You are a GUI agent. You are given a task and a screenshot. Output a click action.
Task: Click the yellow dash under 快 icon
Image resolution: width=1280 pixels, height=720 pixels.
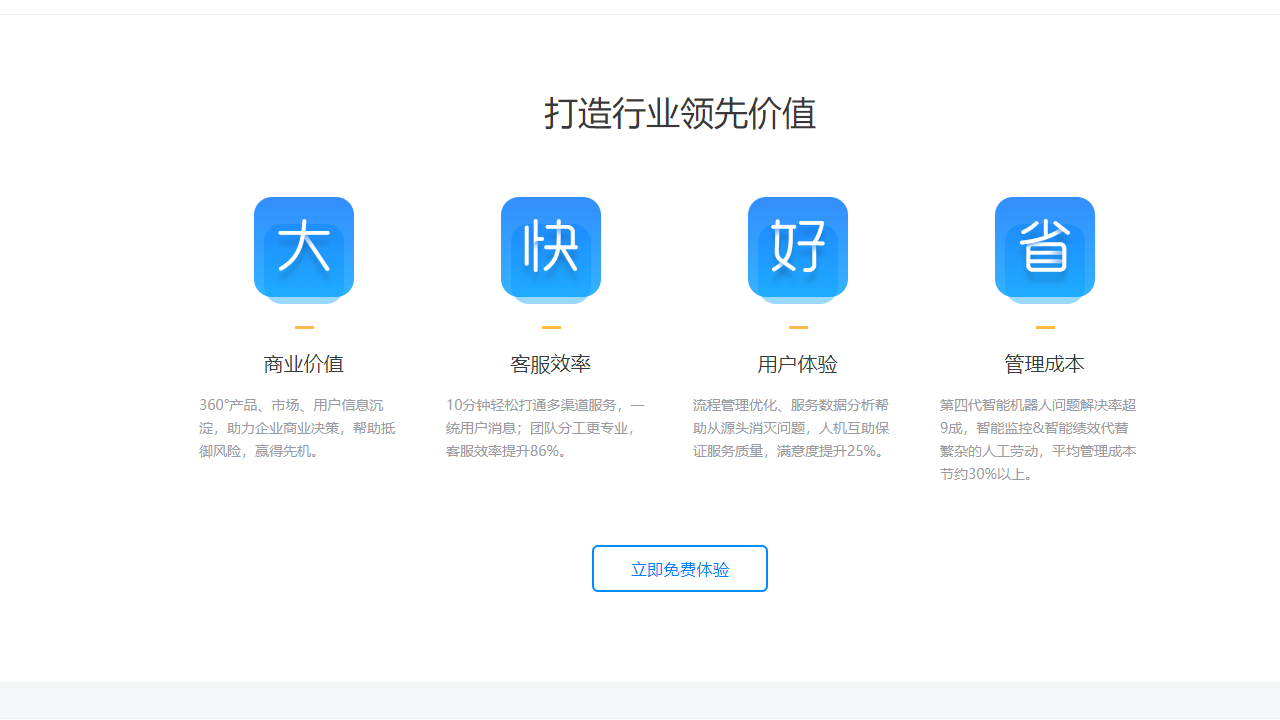pos(551,327)
